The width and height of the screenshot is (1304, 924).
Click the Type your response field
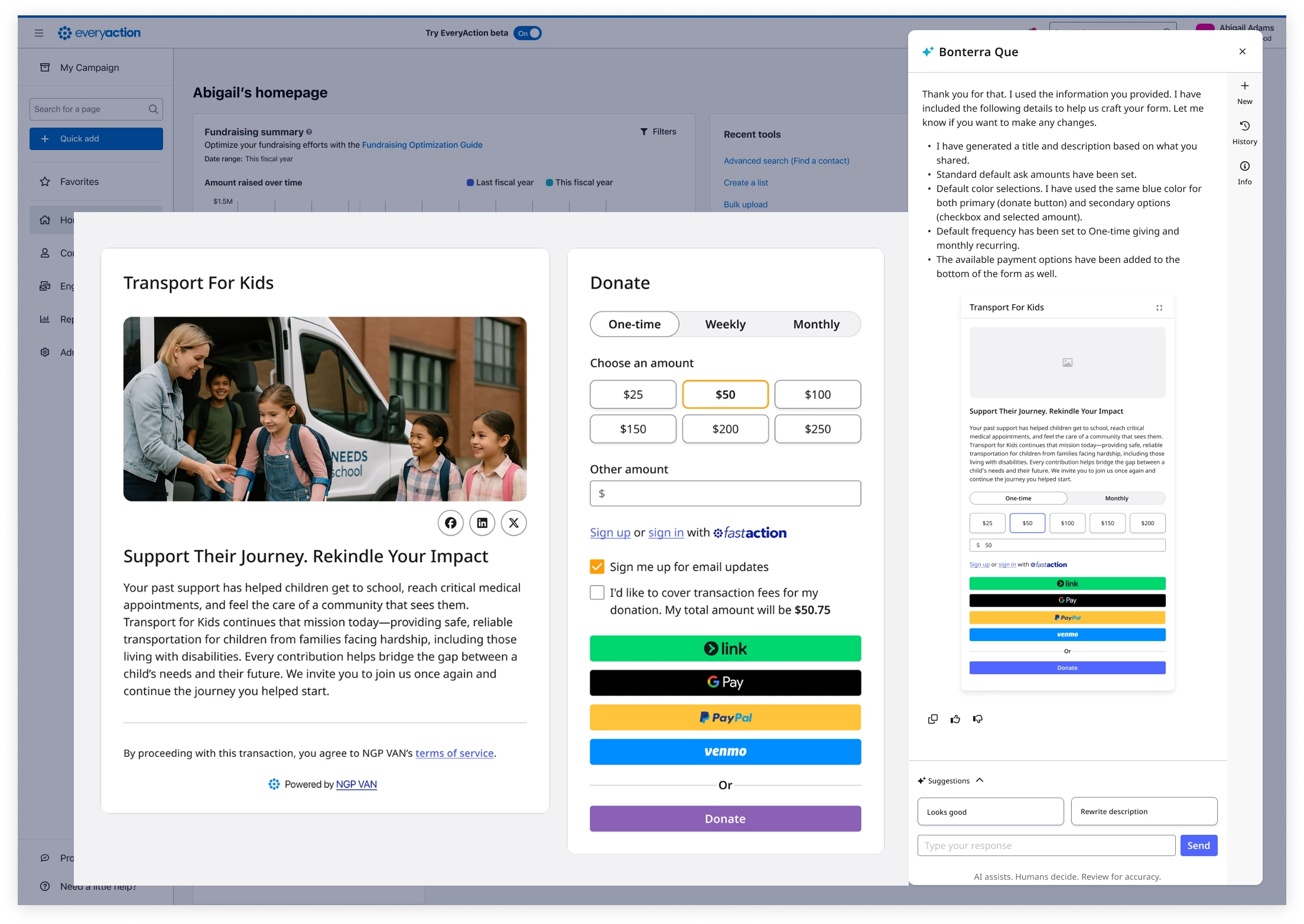coord(1046,845)
